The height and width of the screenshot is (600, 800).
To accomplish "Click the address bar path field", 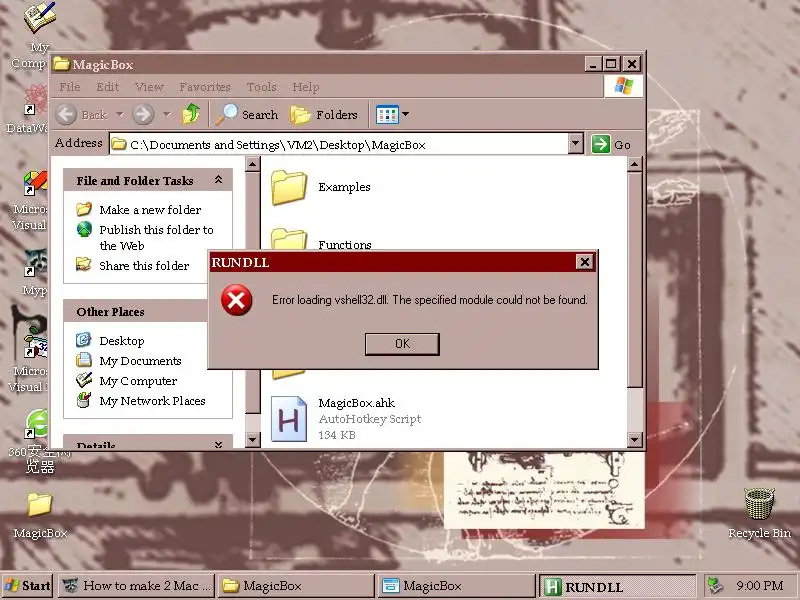I will pyautogui.click(x=338, y=145).
